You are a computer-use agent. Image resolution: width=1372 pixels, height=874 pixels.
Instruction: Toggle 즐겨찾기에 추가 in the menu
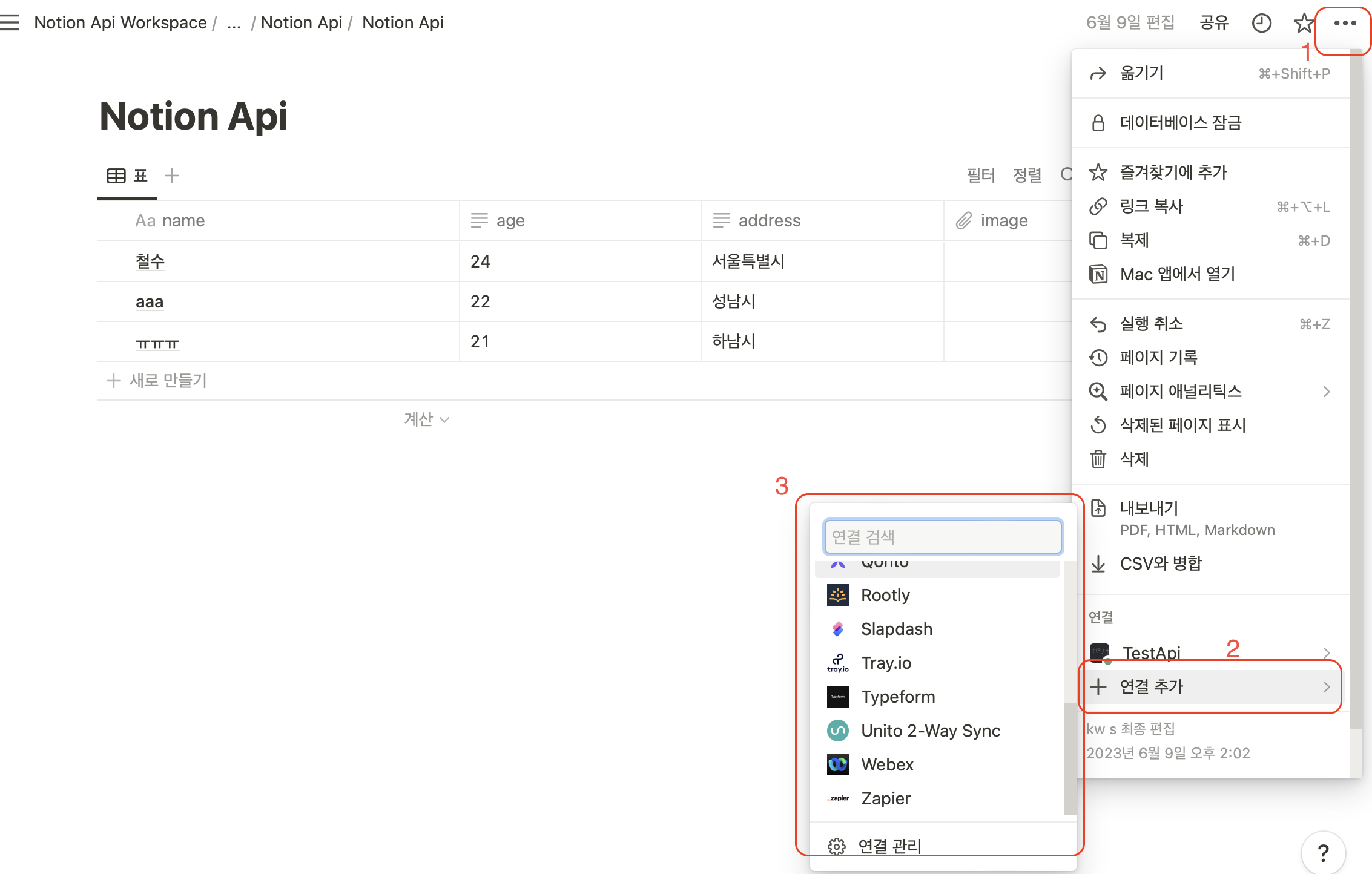[x=1173, y=172]
